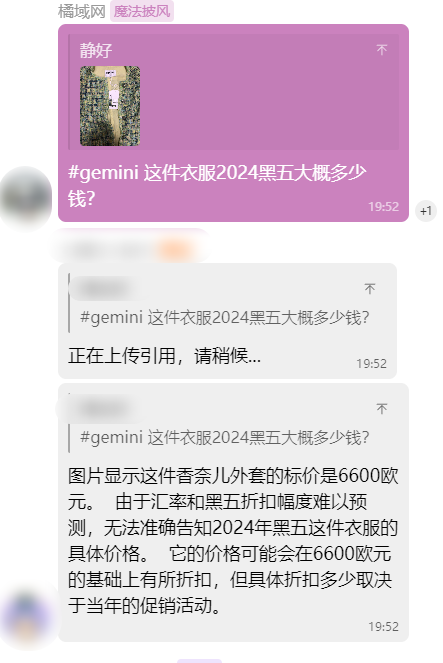
Task: Open the 橘域网 sender profile name
Action: [81, 11]
